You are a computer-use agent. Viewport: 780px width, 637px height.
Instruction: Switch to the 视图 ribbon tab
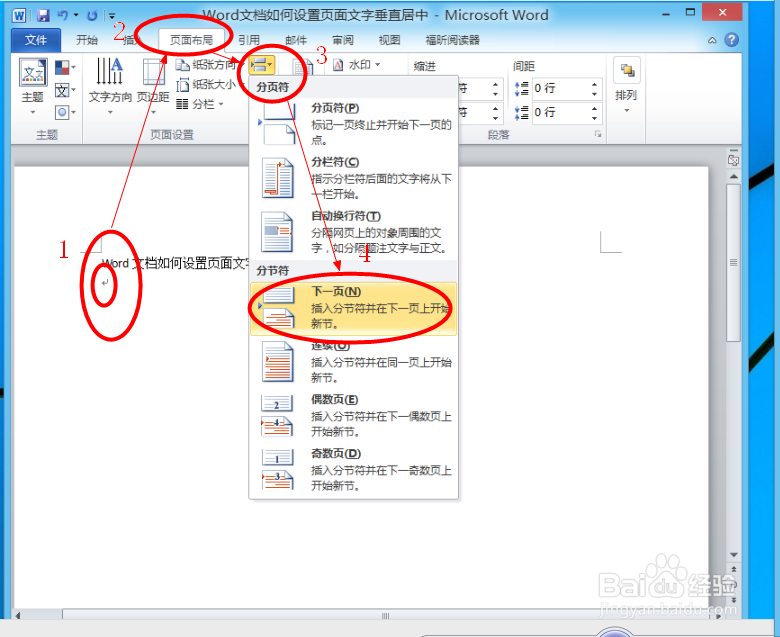(390, 40)
